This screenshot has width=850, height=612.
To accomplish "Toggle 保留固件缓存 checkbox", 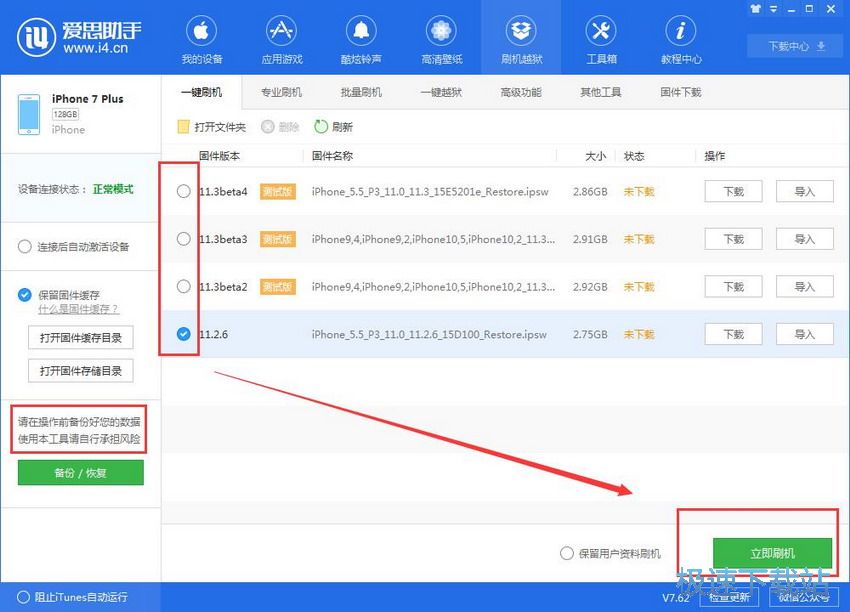I will (x=24, y=295).
